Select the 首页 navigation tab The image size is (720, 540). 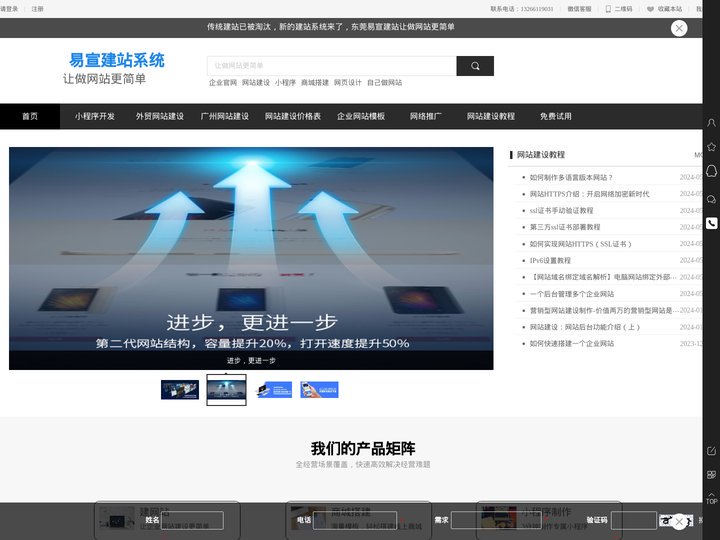click(30, 116)
